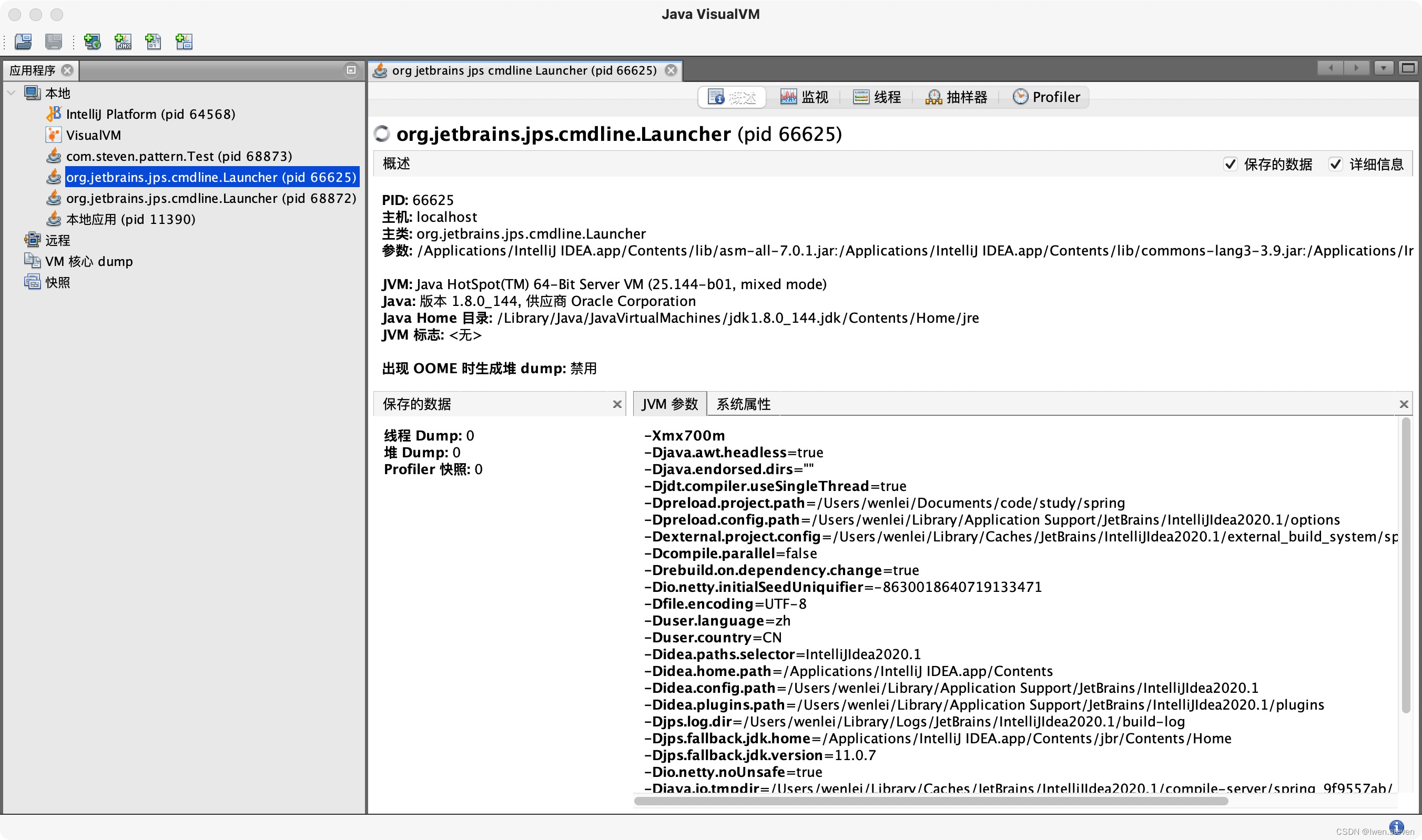Screen dimensions: 1422x840
Task: Close the JVM 参数 details section
Action: coord(1404,404)
